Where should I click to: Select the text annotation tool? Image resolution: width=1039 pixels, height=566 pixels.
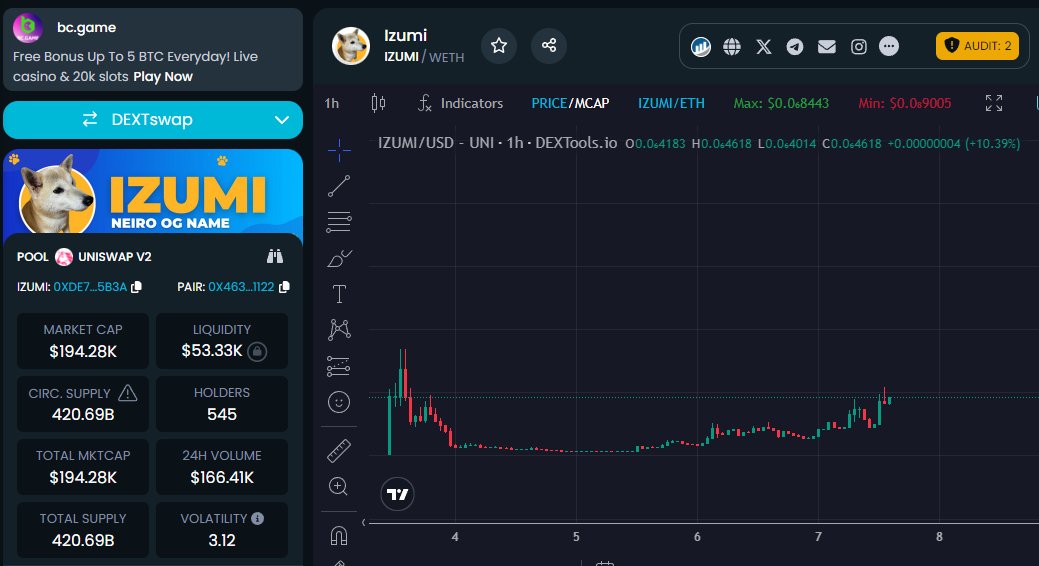click(x=339, y=294)
